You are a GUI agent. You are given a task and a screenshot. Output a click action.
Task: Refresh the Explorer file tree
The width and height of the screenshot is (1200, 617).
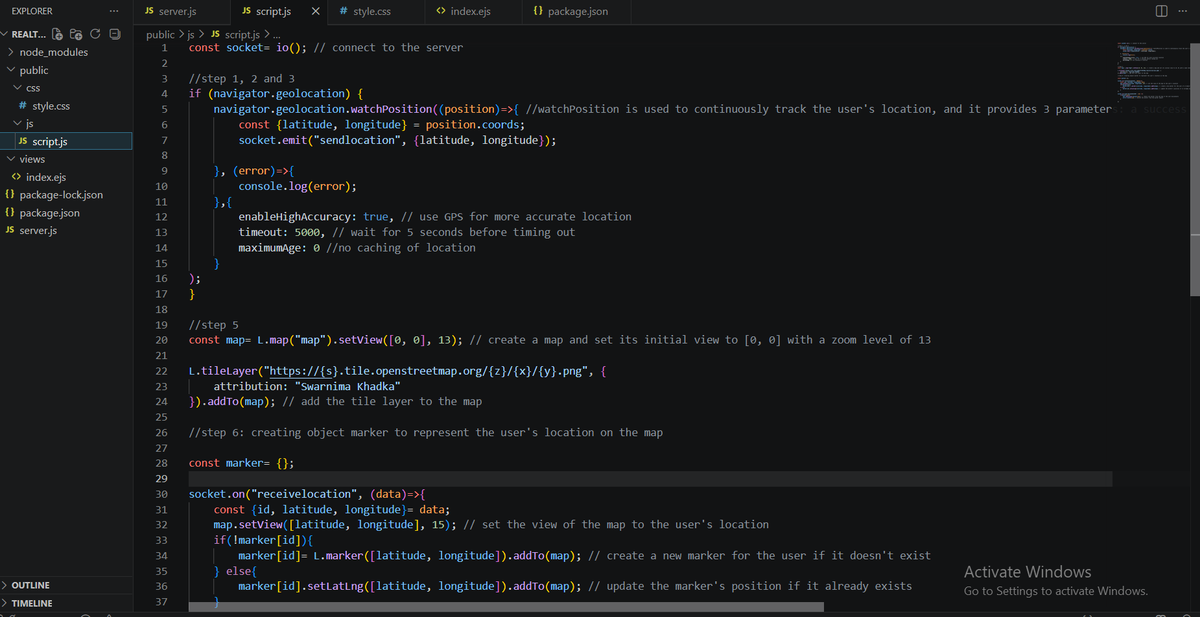click(x=95, y=34)
